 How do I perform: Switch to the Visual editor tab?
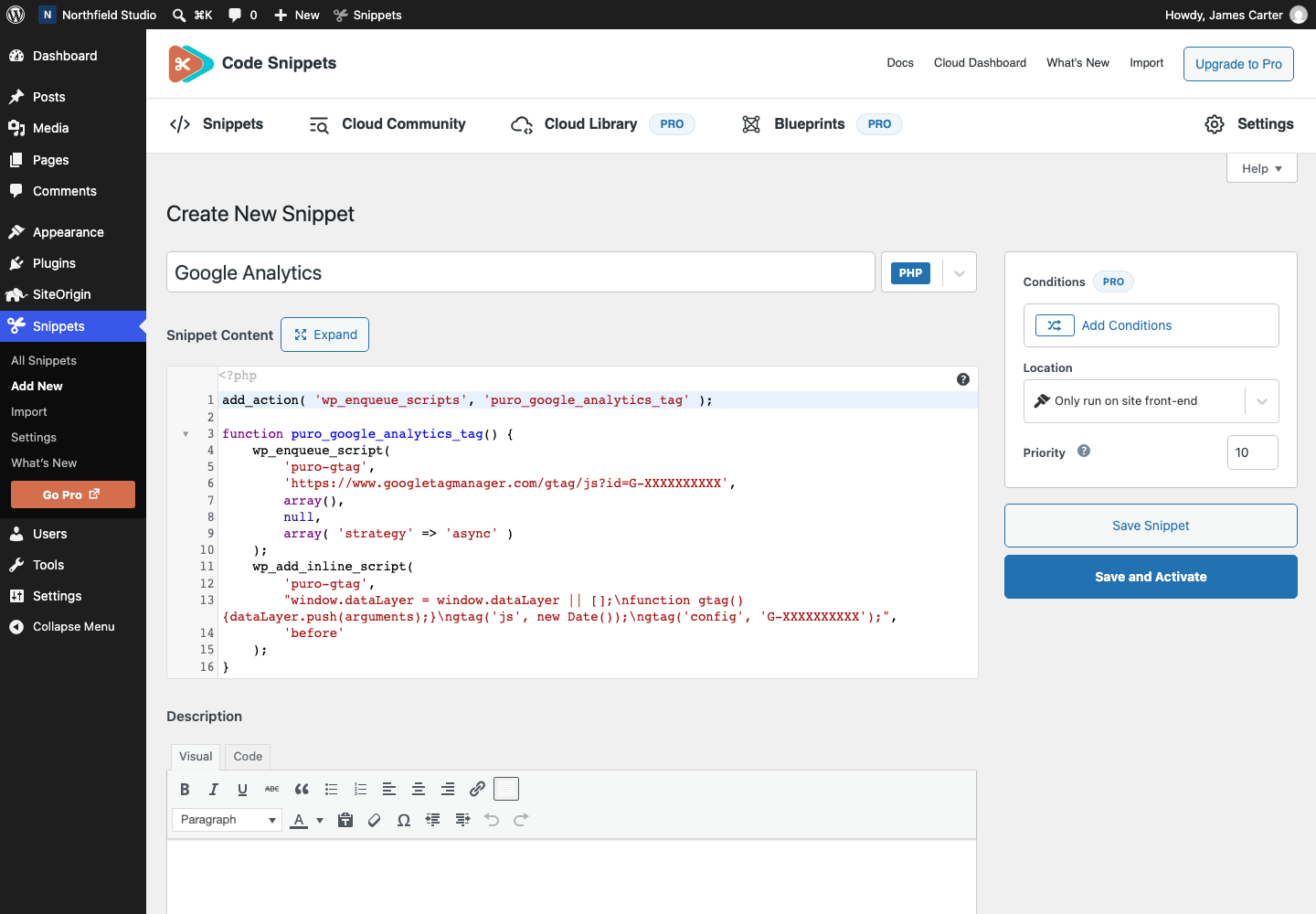tap(196, 756)
